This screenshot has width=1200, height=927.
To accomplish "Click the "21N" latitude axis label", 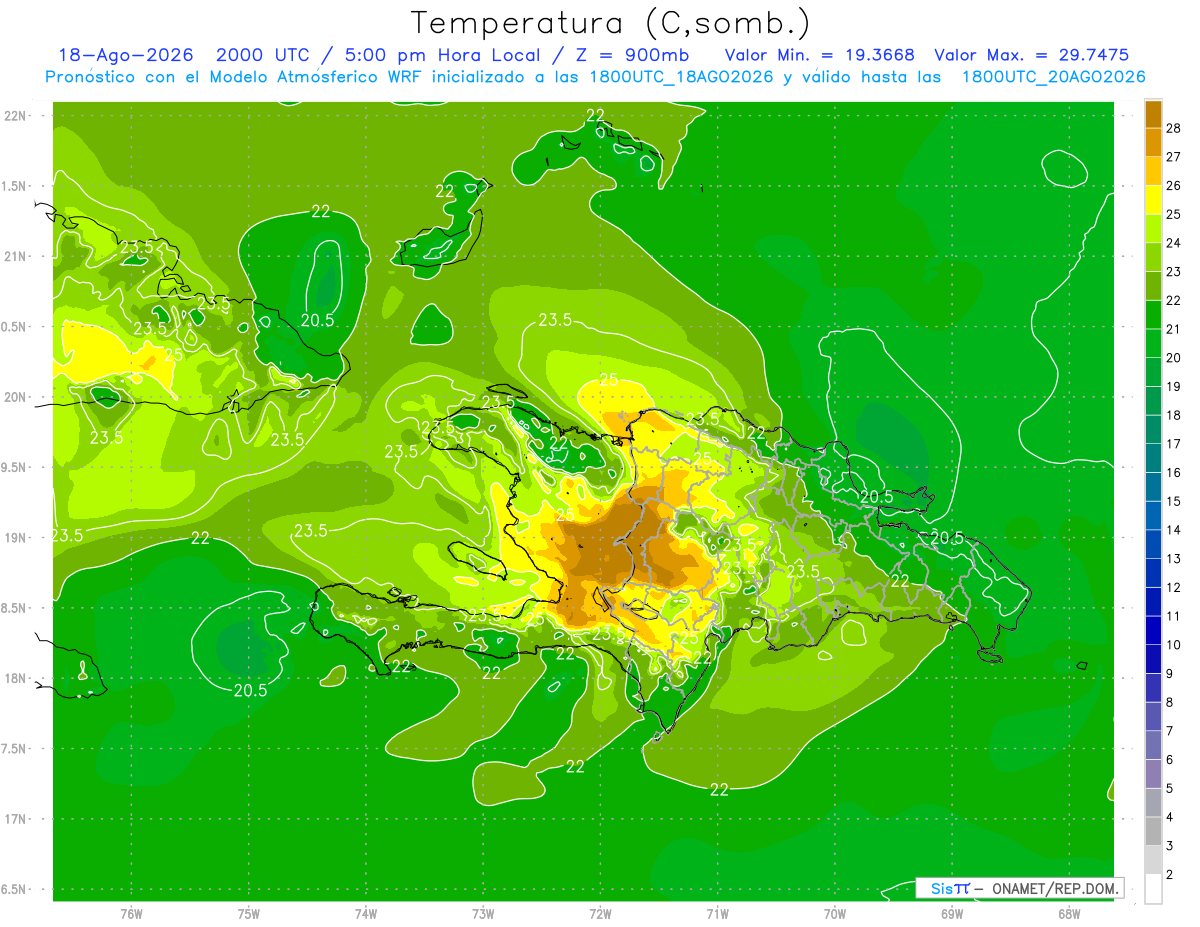I will click(x=14, y=257).
